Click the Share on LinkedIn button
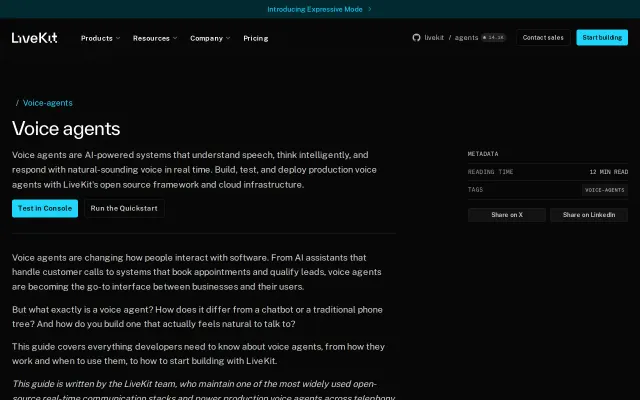This screenshot has height=400, width=640. (x=589, y=215)
